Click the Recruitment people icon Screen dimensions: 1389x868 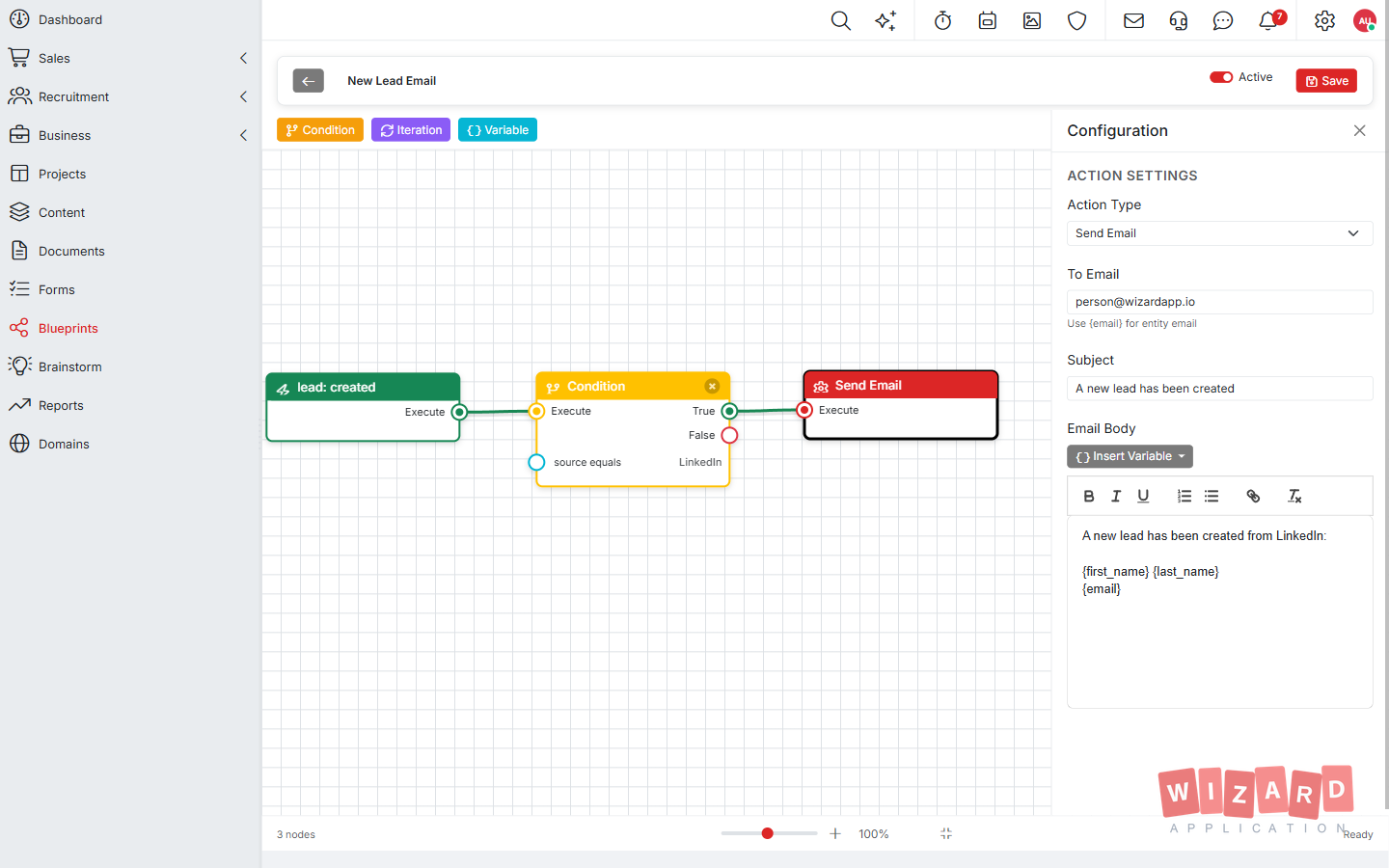point(19,96)
